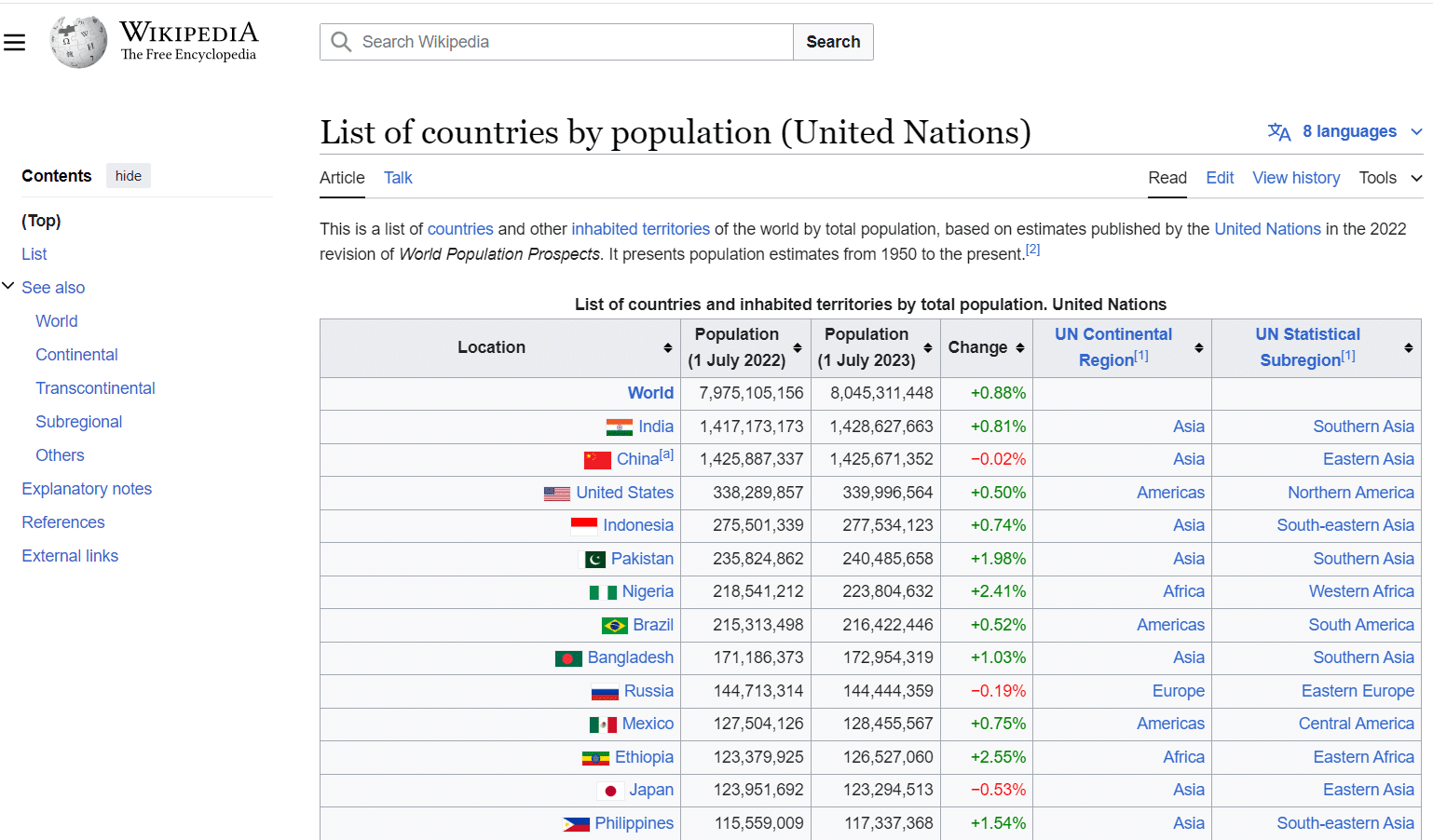Click the magnifying glass search icon
Image resolution: width=1433 pixels, height=840 pixels.
pos(342,42)
